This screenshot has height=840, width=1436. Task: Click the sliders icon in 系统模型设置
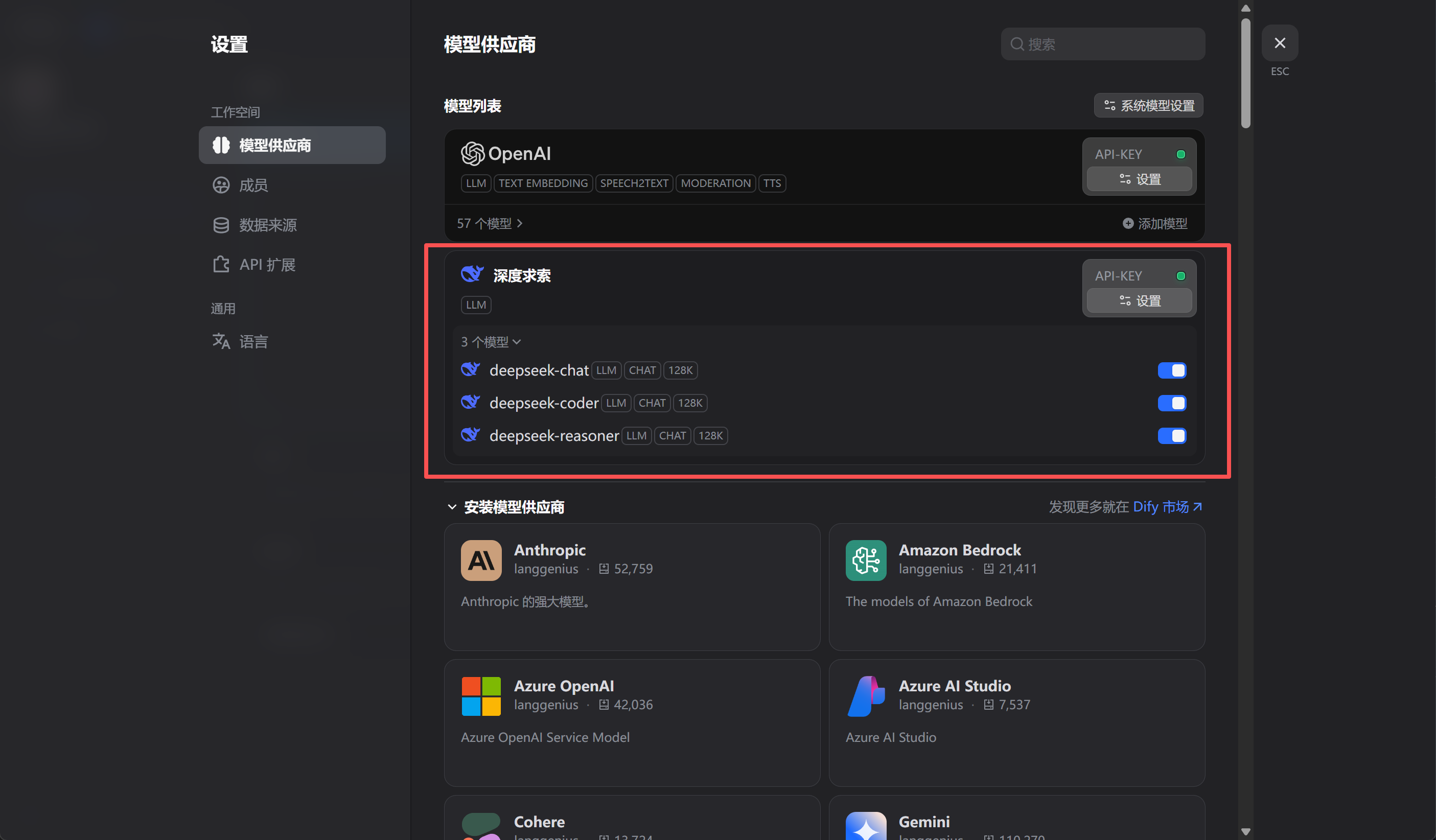coord(1109,105)
